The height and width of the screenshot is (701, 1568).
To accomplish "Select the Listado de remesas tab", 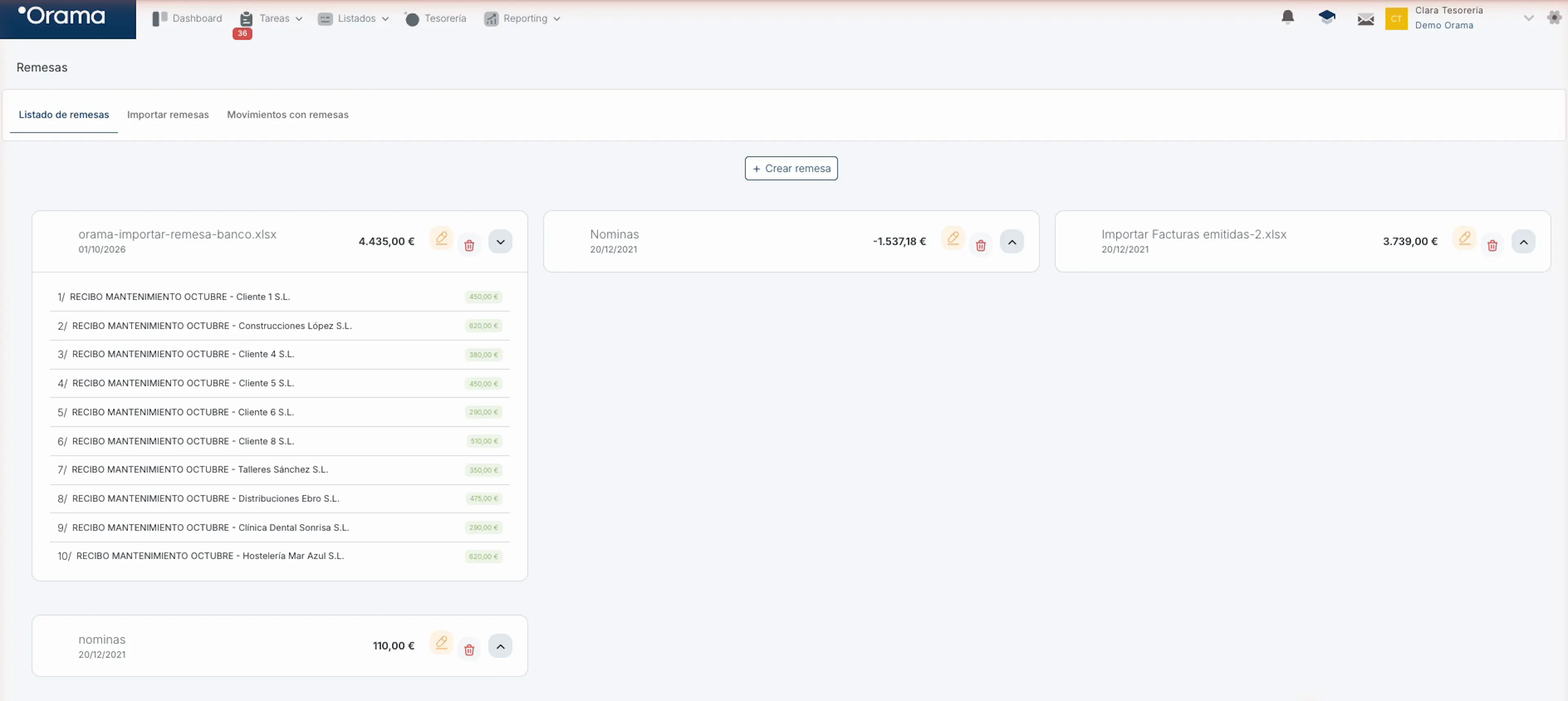I will 64,114.
